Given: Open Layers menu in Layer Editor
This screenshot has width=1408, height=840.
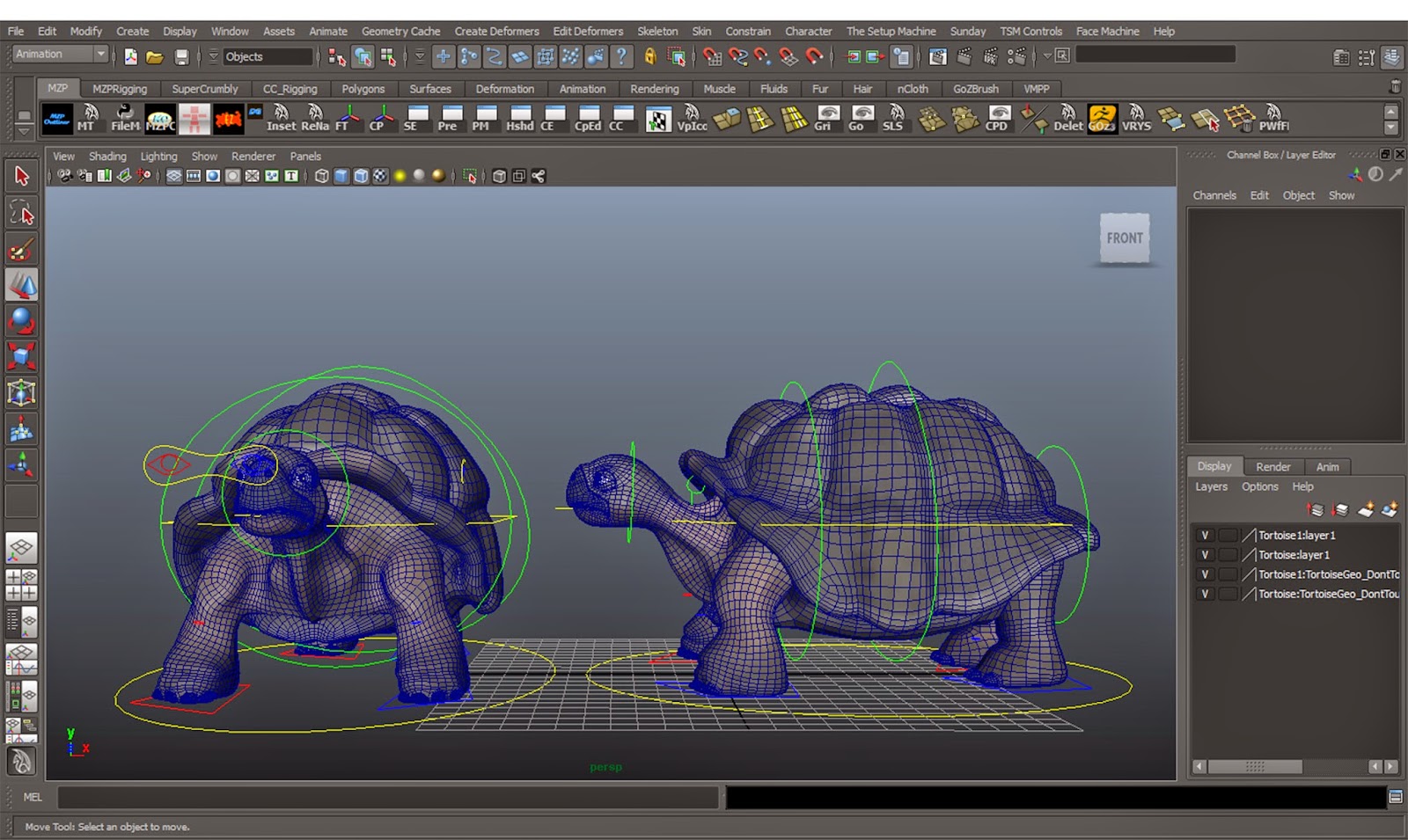Looking at the screenshot, I should pos(1211,486).
